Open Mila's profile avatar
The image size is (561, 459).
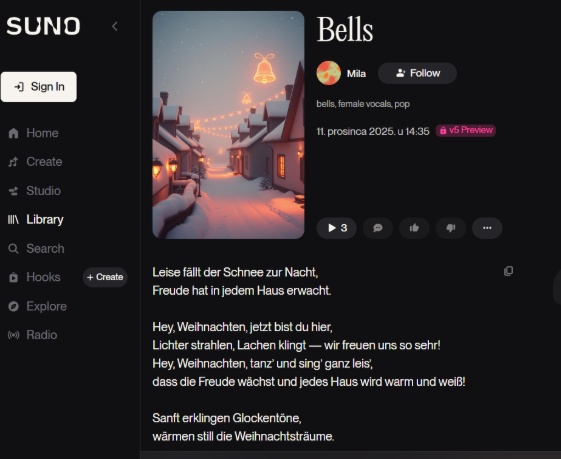(x=328, y=73)
